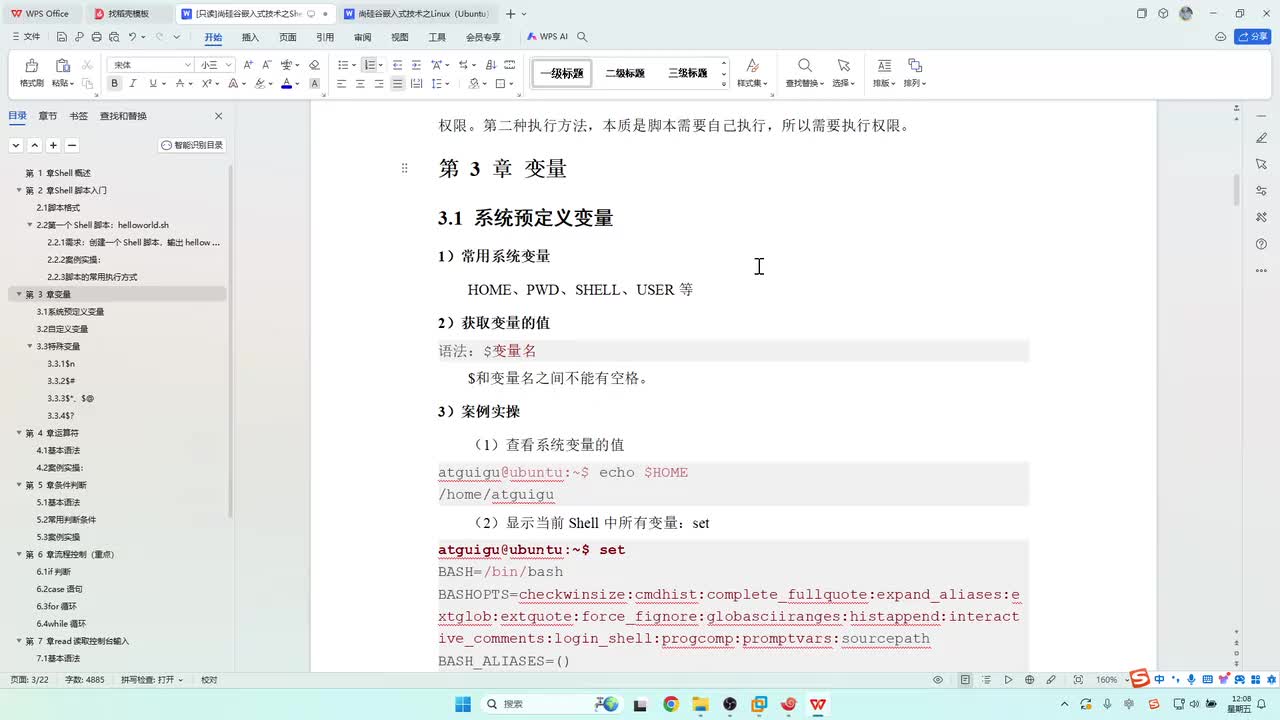Go to outline item 5.2常用判断条件
This screenshot has height=720, width=1280.
pyautogui.click(x=66, y=520)
